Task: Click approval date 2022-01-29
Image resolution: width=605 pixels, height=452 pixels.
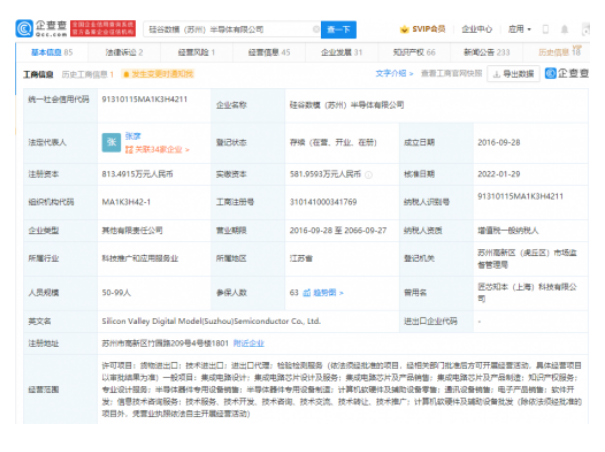Action: tap(499, 174)
